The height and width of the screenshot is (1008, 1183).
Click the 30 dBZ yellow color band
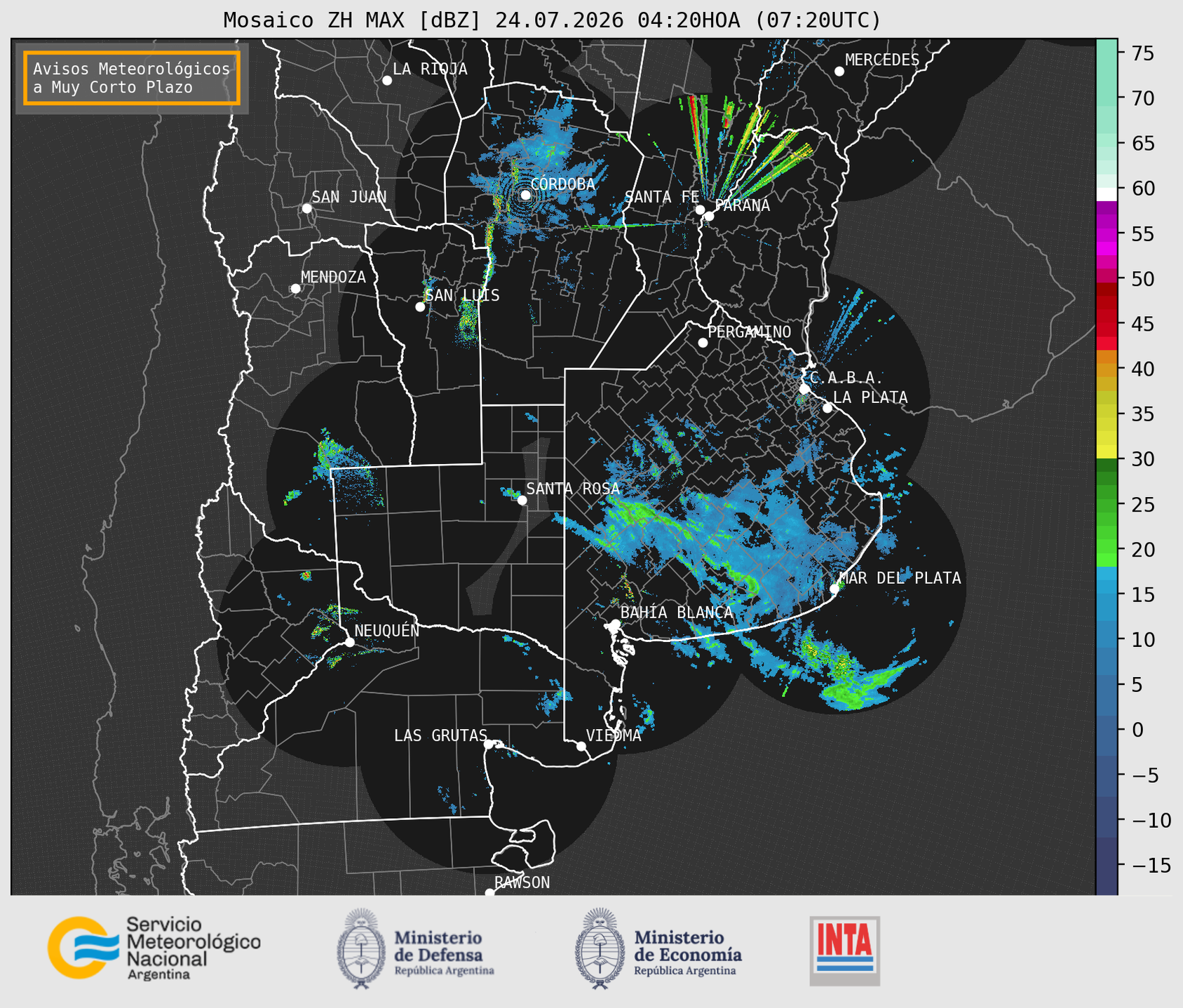click(1107, 453)
